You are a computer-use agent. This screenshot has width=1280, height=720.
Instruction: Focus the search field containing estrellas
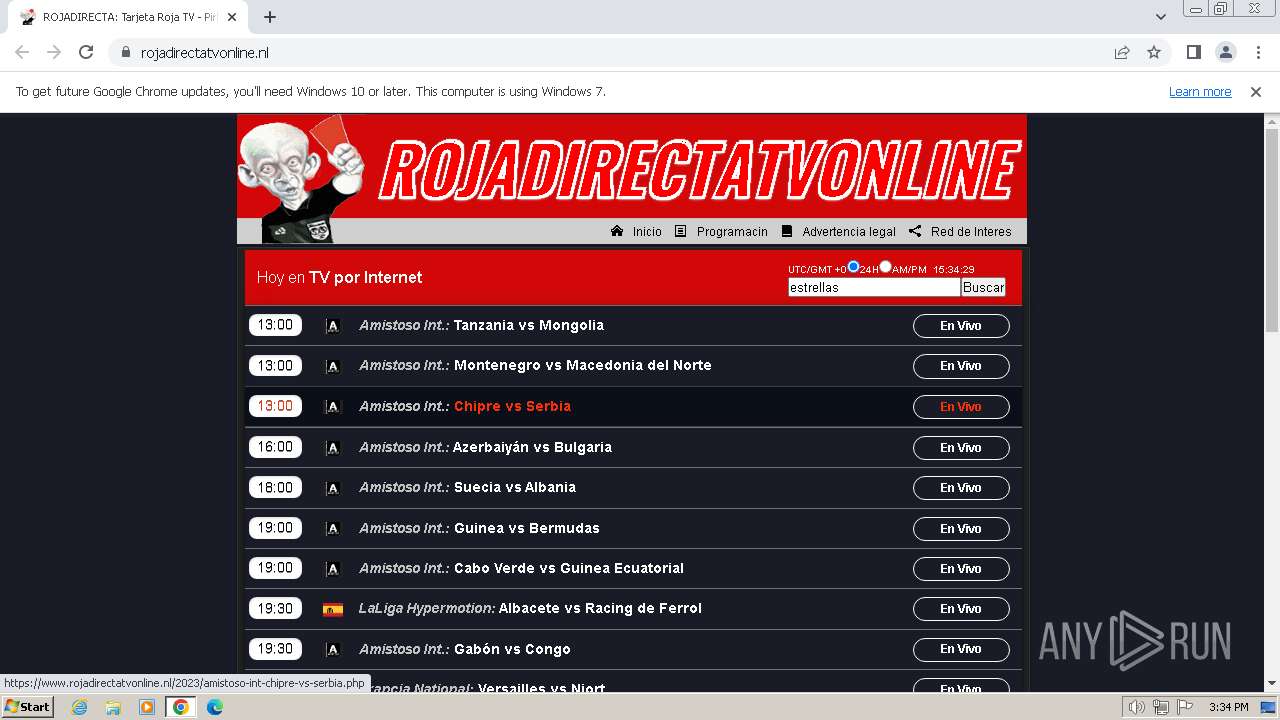coord(874,287)
